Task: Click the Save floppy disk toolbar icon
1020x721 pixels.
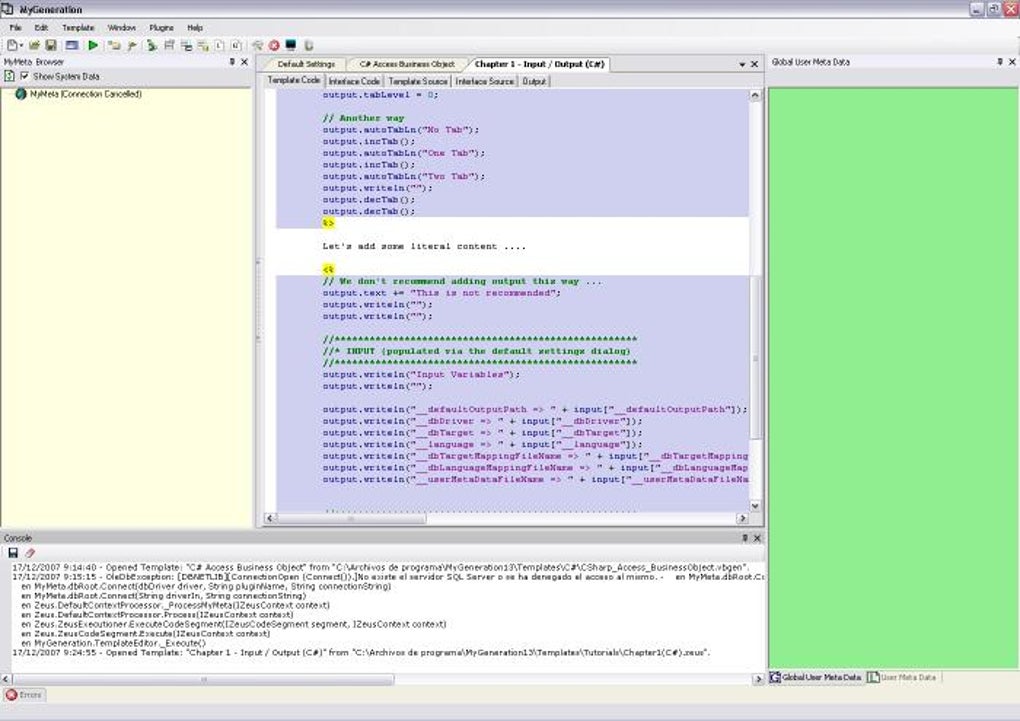Action: [x=50, y=45]
